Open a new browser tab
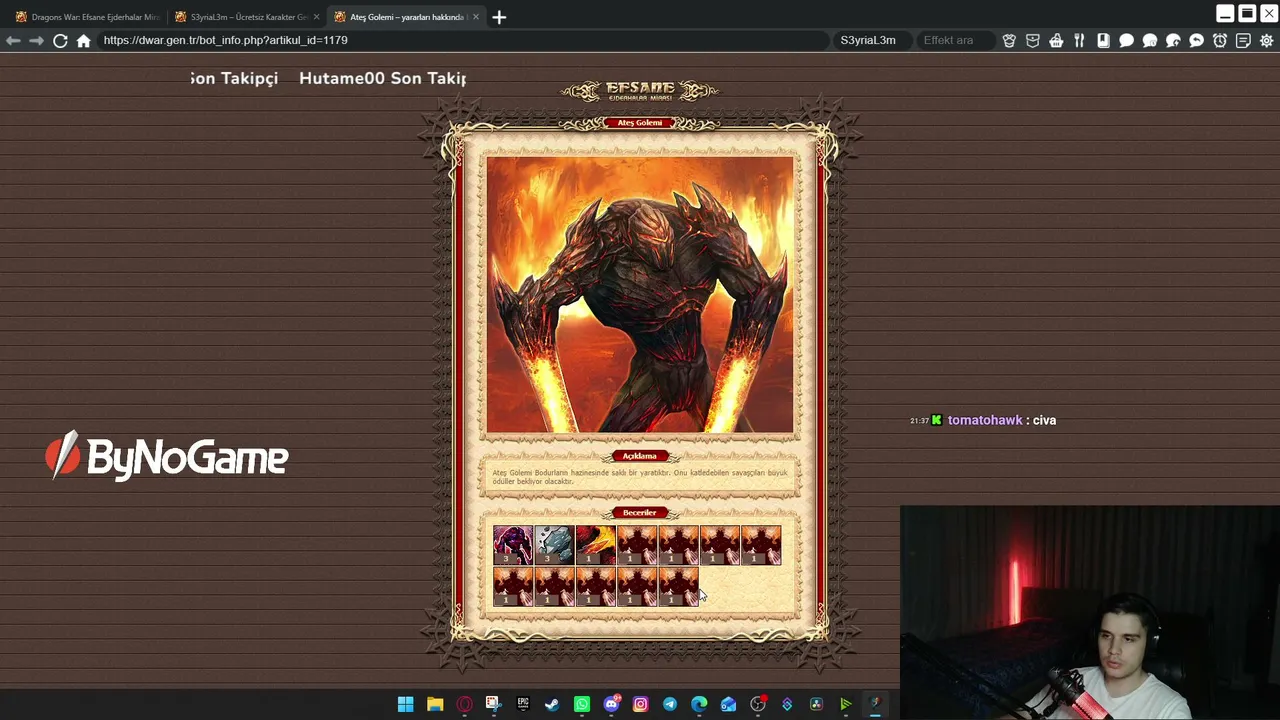Image resolution: width=1280 pixels, height=720 pixels. (499, 17)
